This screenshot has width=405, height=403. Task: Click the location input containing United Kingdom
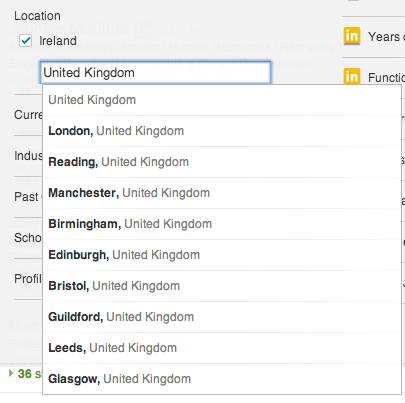point(155,72)
